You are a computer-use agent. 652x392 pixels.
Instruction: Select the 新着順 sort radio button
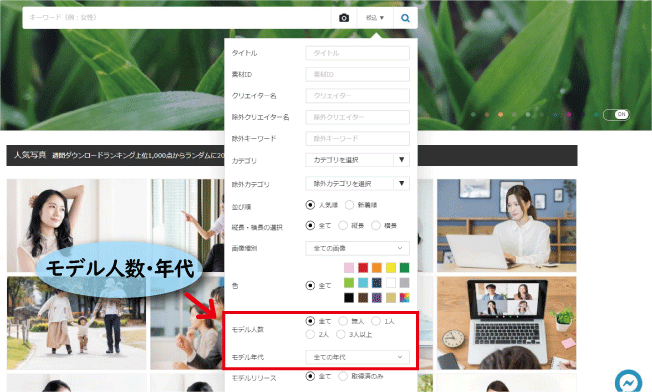point(349,205)
